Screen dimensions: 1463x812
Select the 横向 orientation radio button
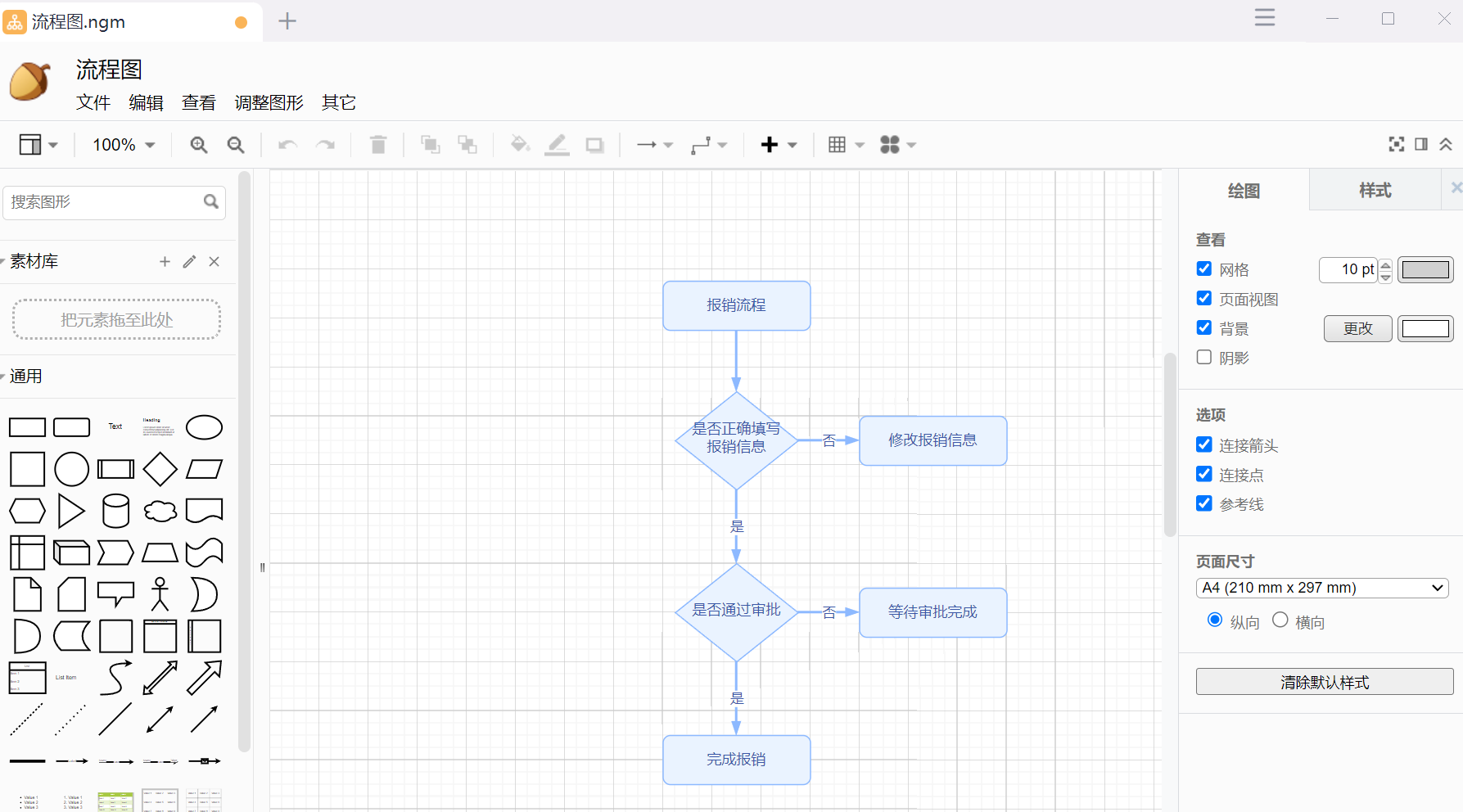[1280, 620]
